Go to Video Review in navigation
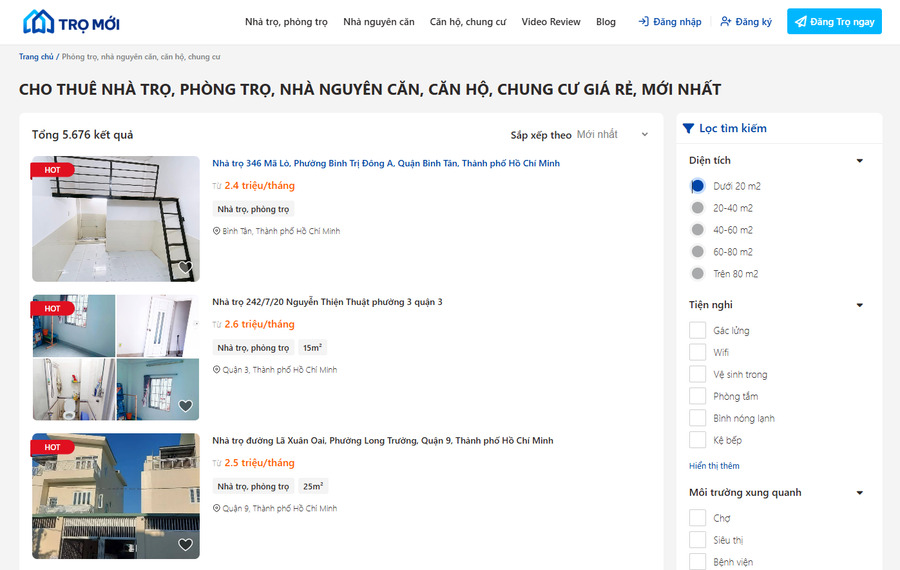The image size is (900, 570). click(550, 22)
